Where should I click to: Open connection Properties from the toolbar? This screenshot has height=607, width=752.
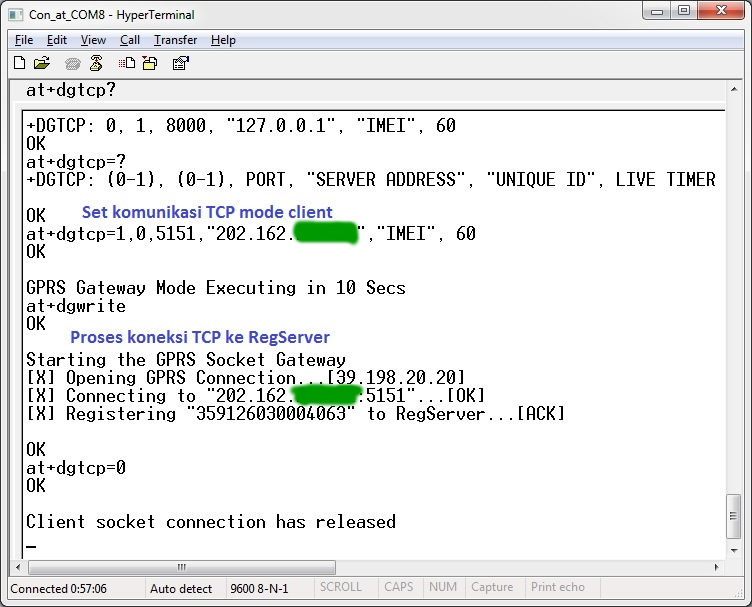click(180, 63)
